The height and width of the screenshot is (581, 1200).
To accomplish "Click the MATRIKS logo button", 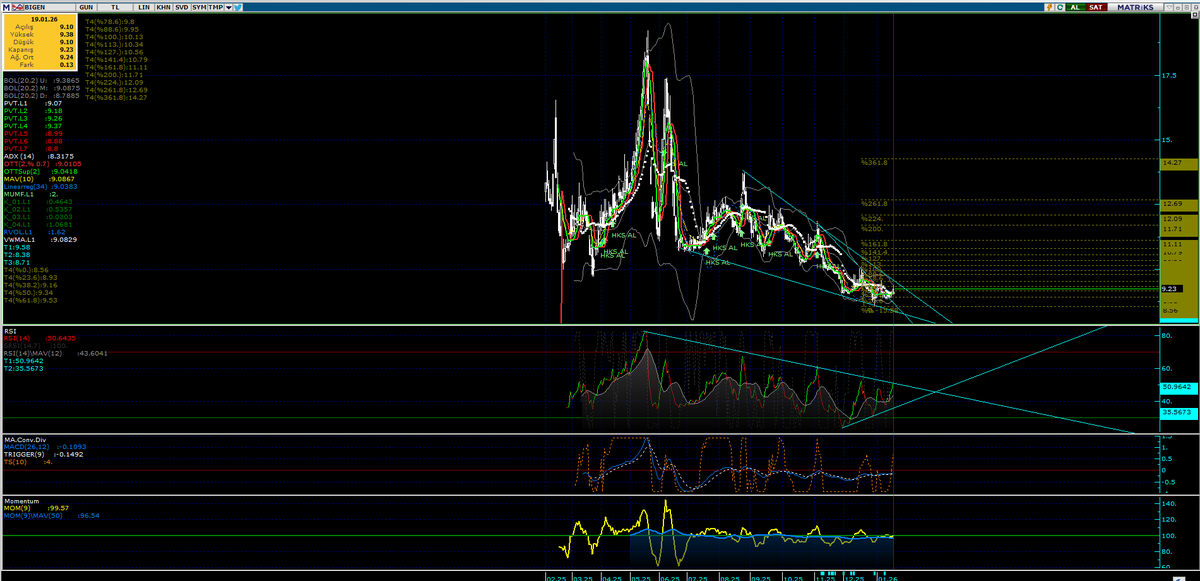I will click(x=1134, y=7).
